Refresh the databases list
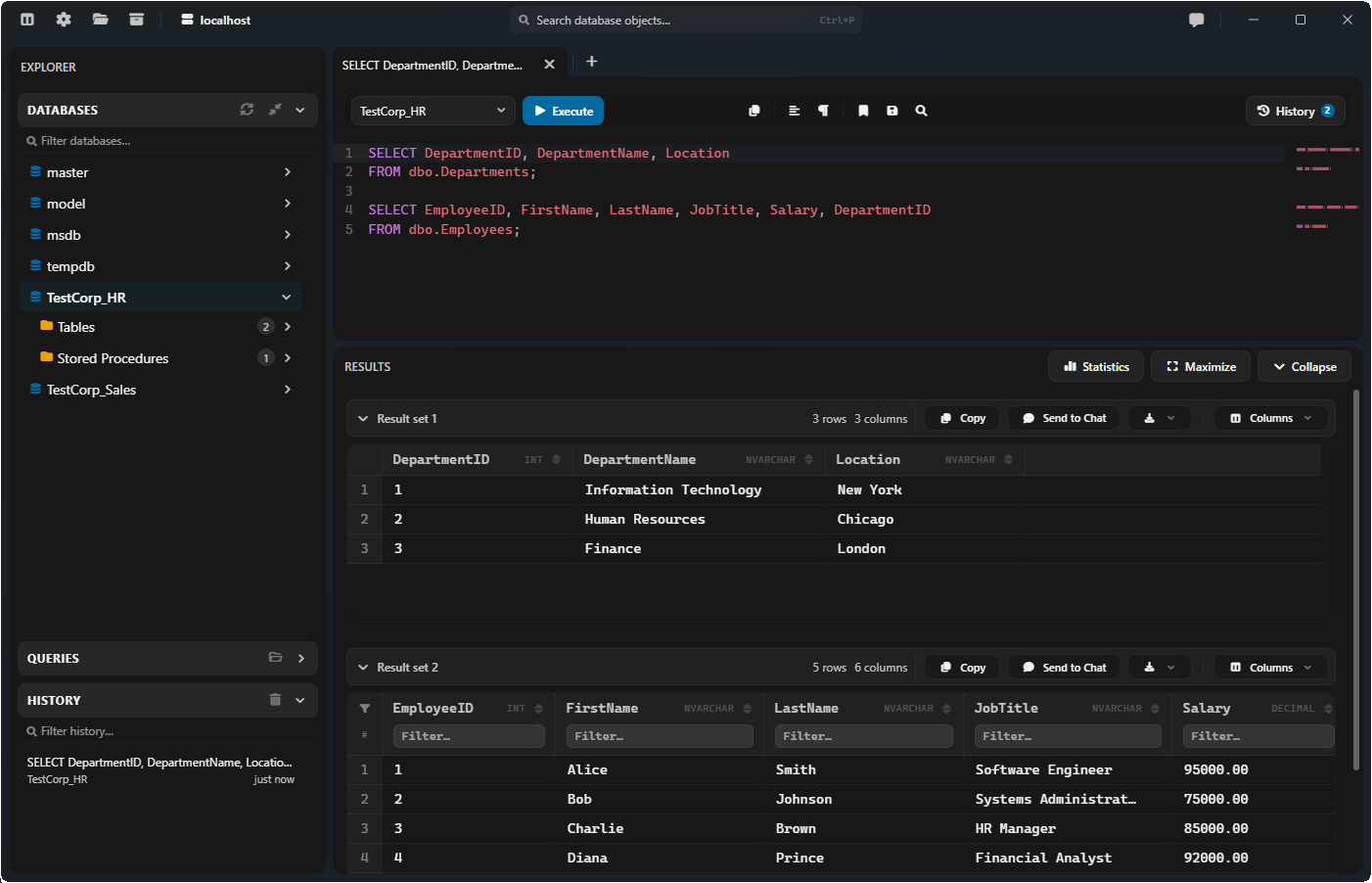The width and height of the screenshot is (1372, 883). click(x=247, y=110)
